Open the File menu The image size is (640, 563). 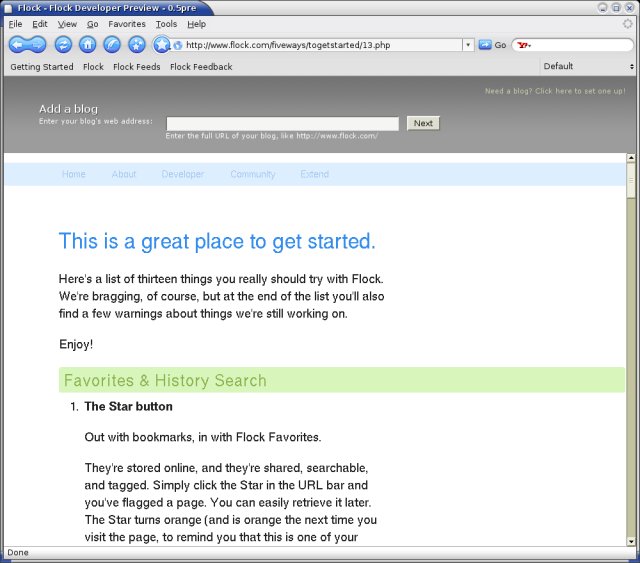coord(16,24)
